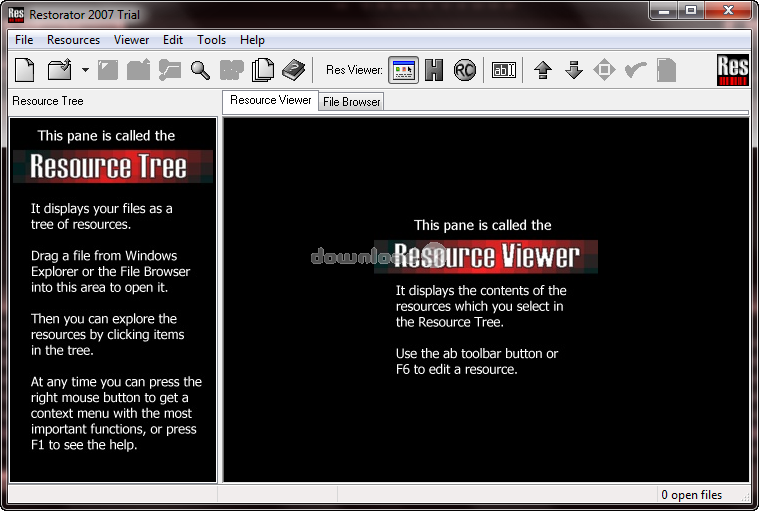759x511 pixels.
Task: Expand the Open file dropdown arrow
Action: click(x=85, y=70)
